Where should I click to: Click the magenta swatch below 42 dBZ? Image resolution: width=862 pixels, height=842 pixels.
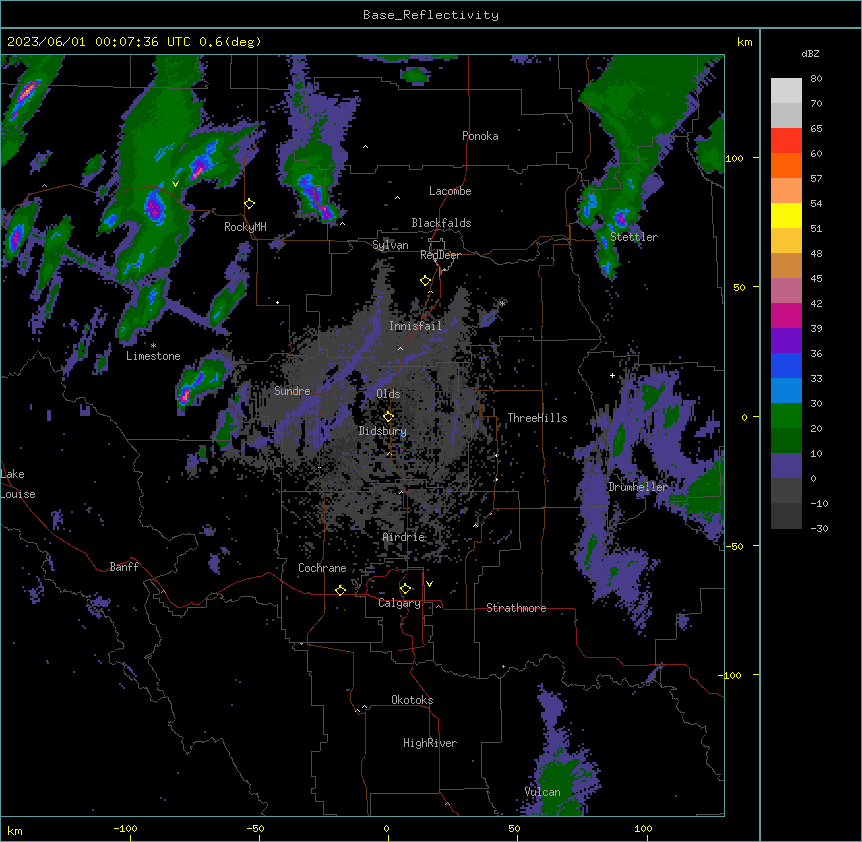point(786,315)
